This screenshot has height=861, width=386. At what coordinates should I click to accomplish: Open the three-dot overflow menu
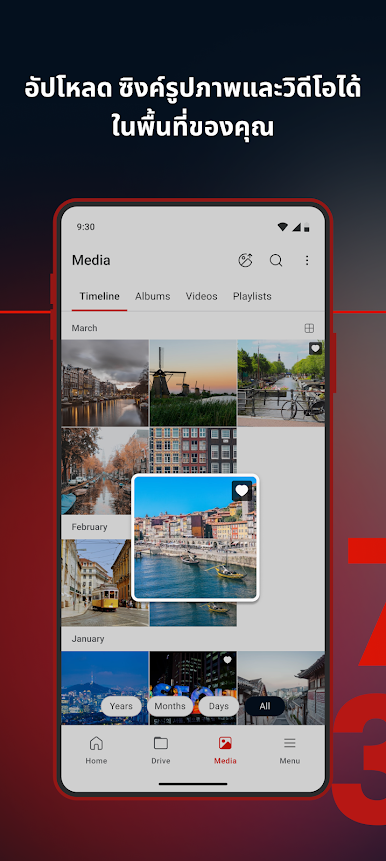pyautogui.click(x=307, y=260)
